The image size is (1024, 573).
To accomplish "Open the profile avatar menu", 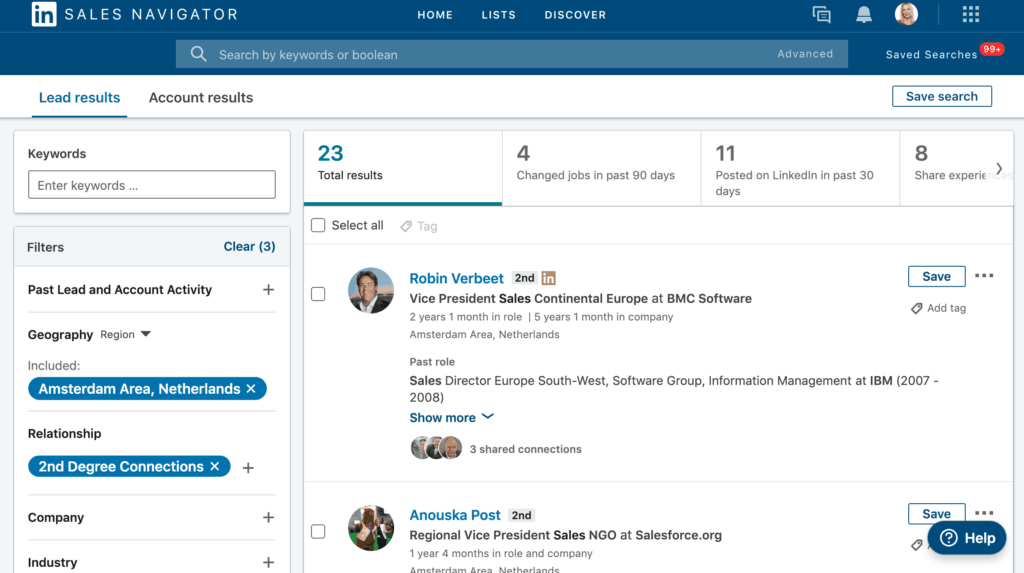I will point(906,14).
